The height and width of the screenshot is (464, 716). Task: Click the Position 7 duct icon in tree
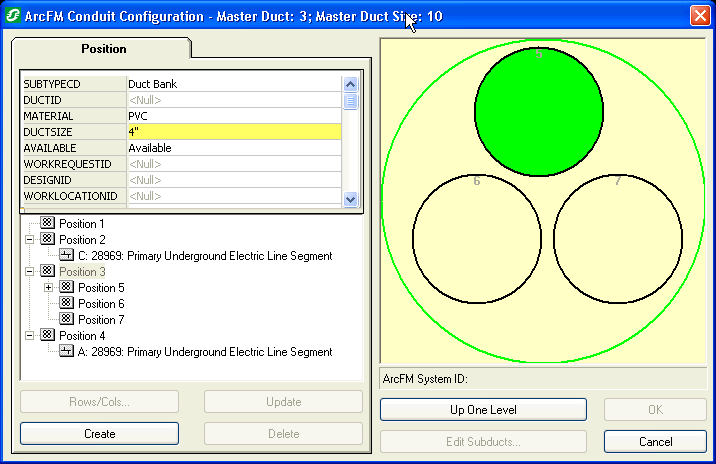tap(66, 320)
